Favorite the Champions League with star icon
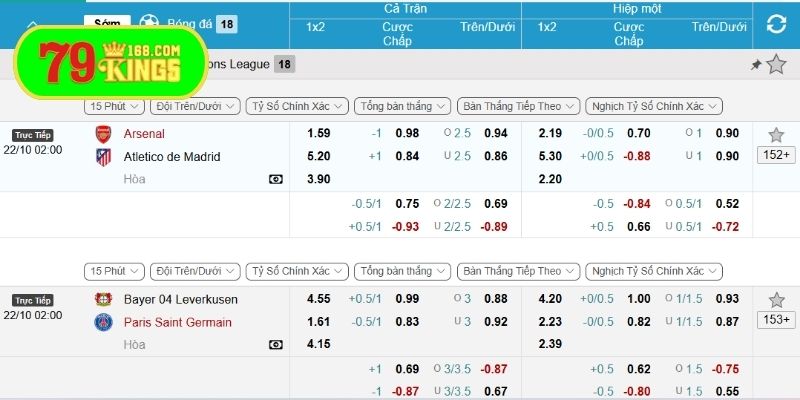Viewport: 800px width, 400px height. coord(776,65)
